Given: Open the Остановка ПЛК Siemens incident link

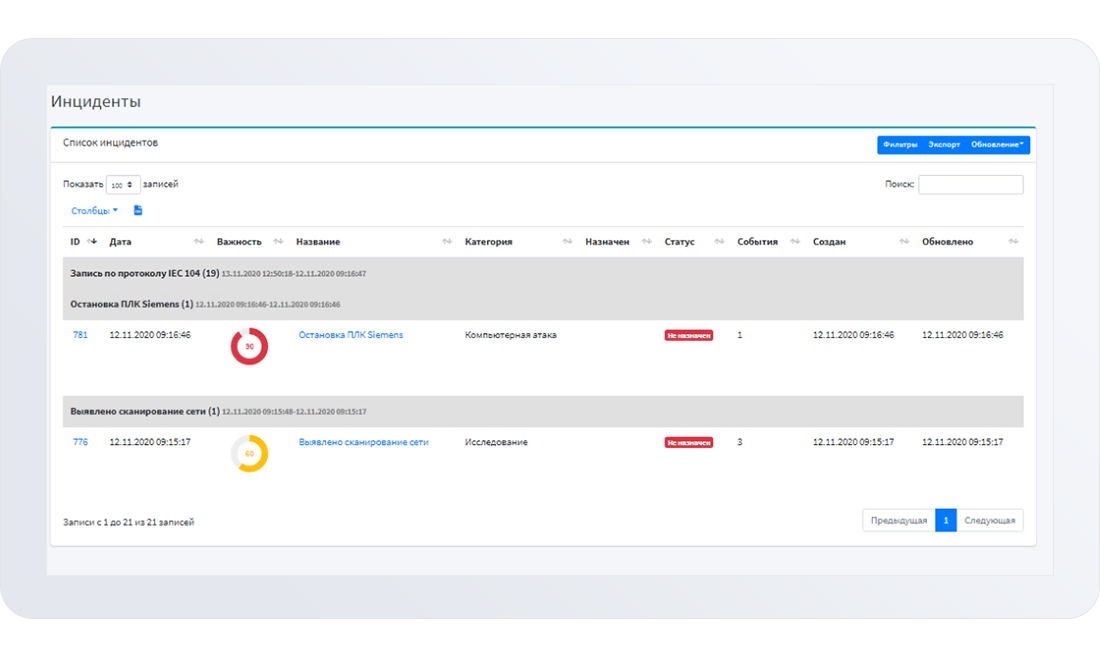Looking at the screenshot, I should tap(351, 335).
